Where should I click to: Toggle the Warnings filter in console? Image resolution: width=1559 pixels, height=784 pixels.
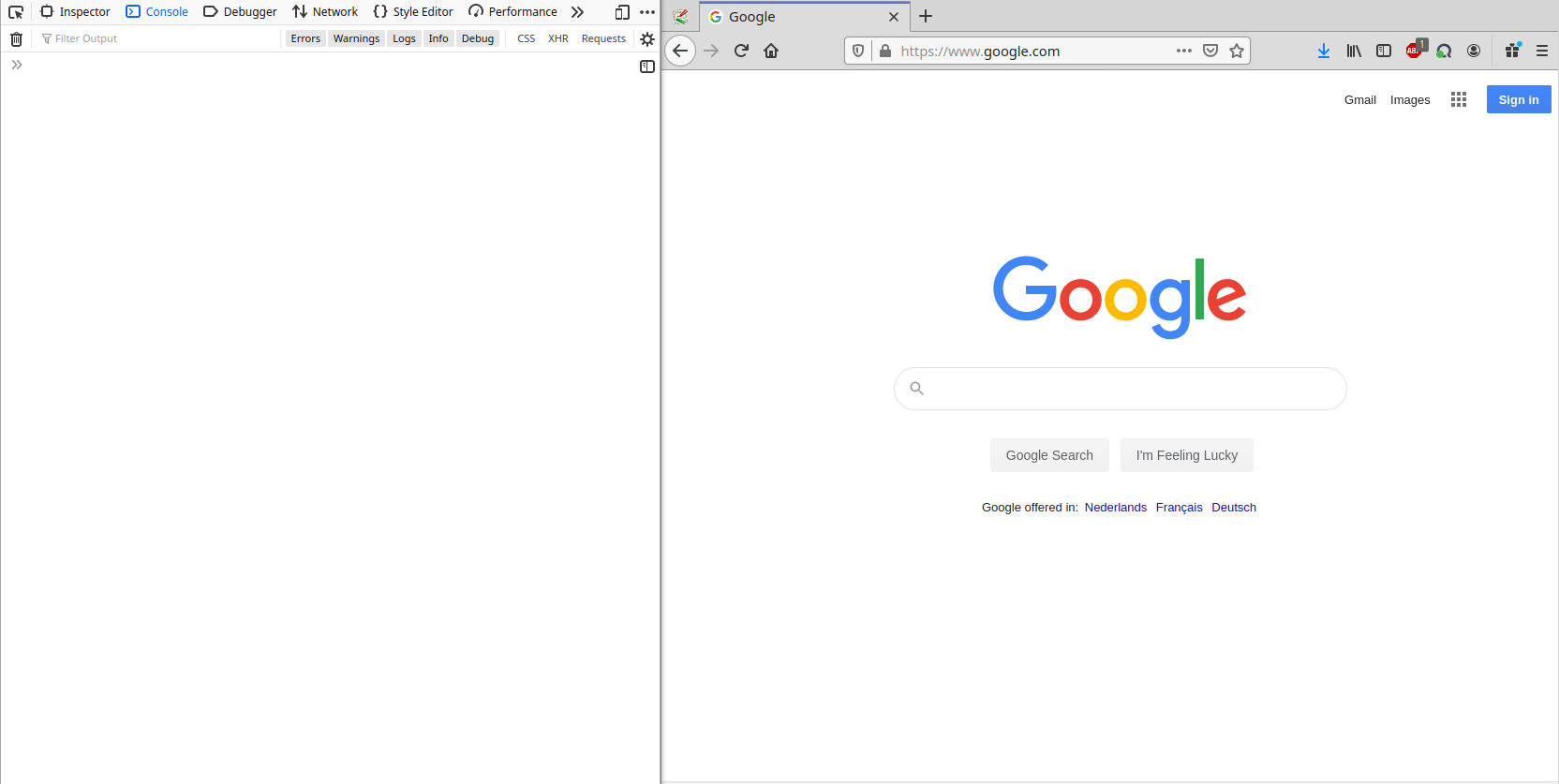click(x=356, y=38)
